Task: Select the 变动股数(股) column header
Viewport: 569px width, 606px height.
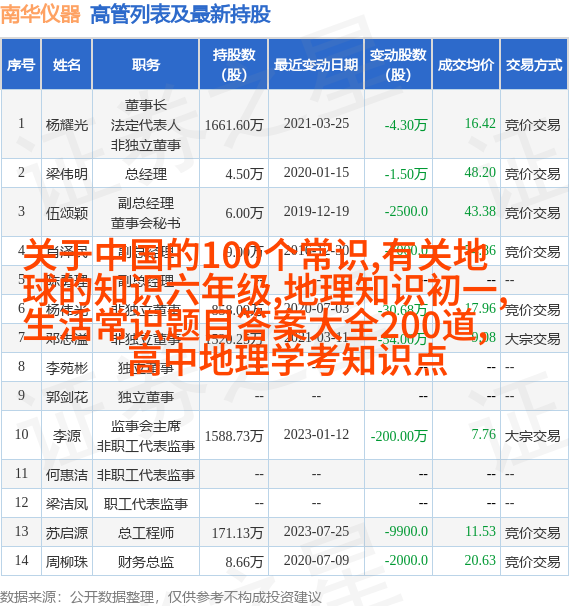Action: pyautogui.click(x=398, y=65)
